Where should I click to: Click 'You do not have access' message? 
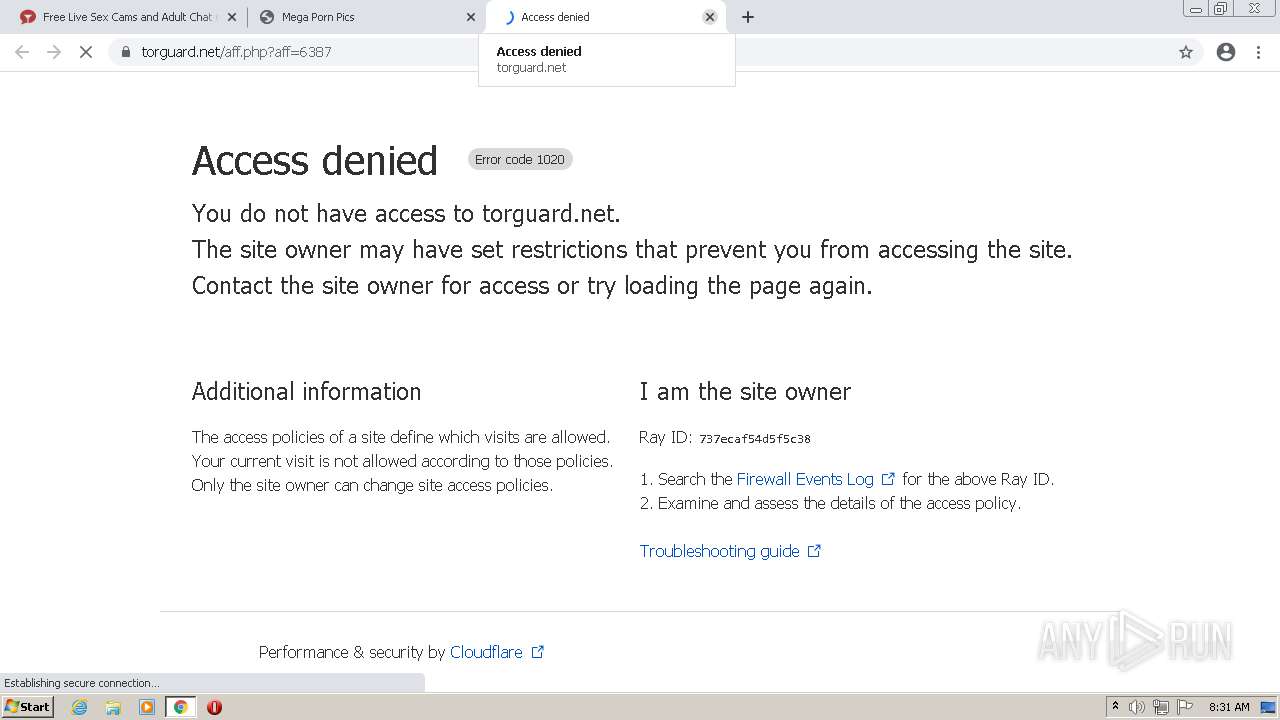pos(406,214)
